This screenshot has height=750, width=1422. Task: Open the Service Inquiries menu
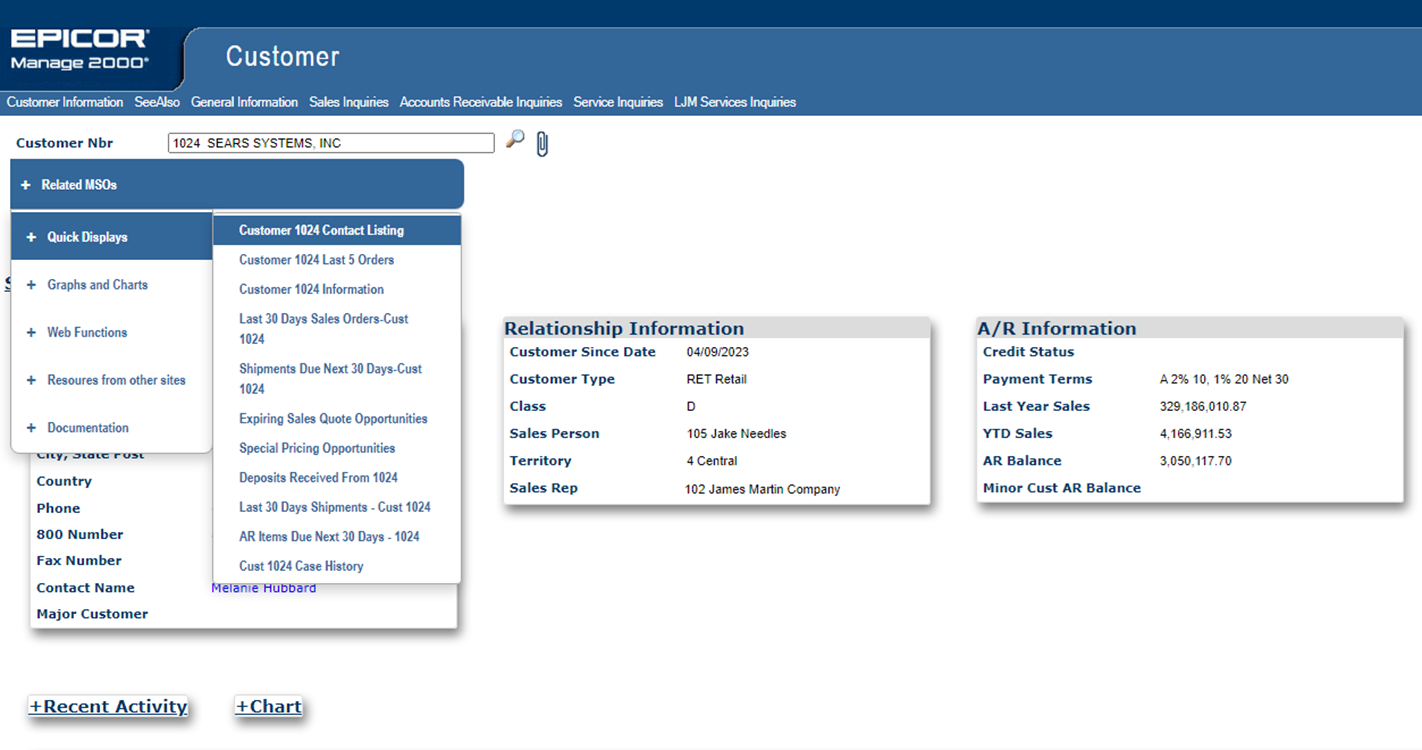[x=618, y=102]
